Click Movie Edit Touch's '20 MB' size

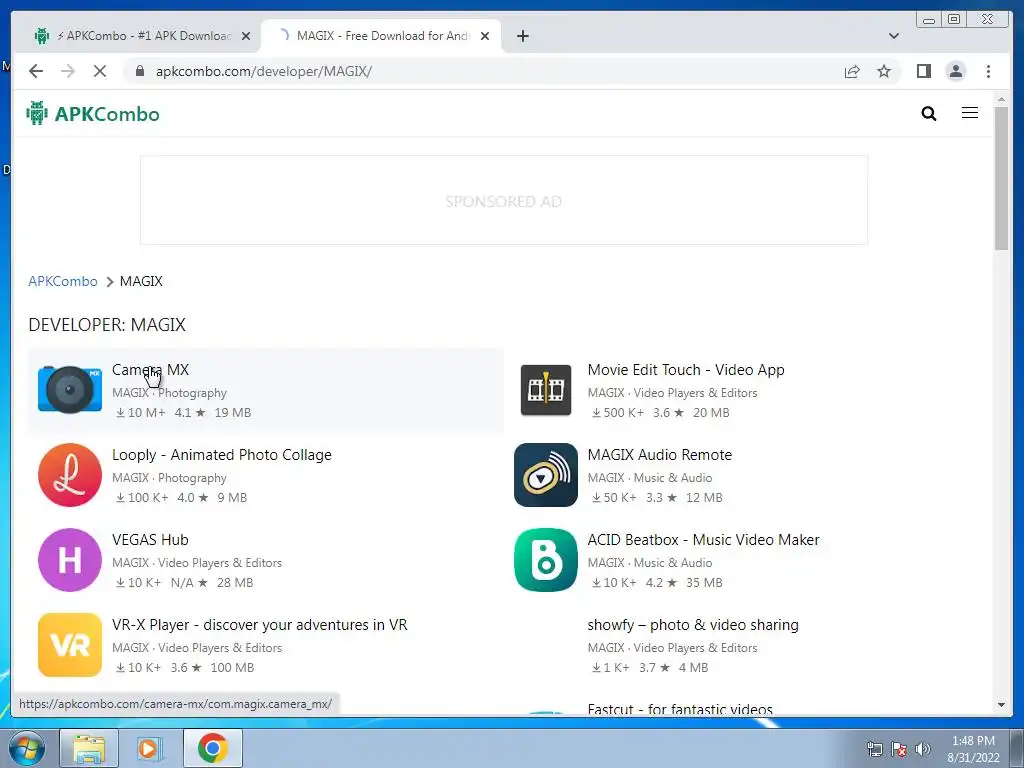tap(711, 413)
